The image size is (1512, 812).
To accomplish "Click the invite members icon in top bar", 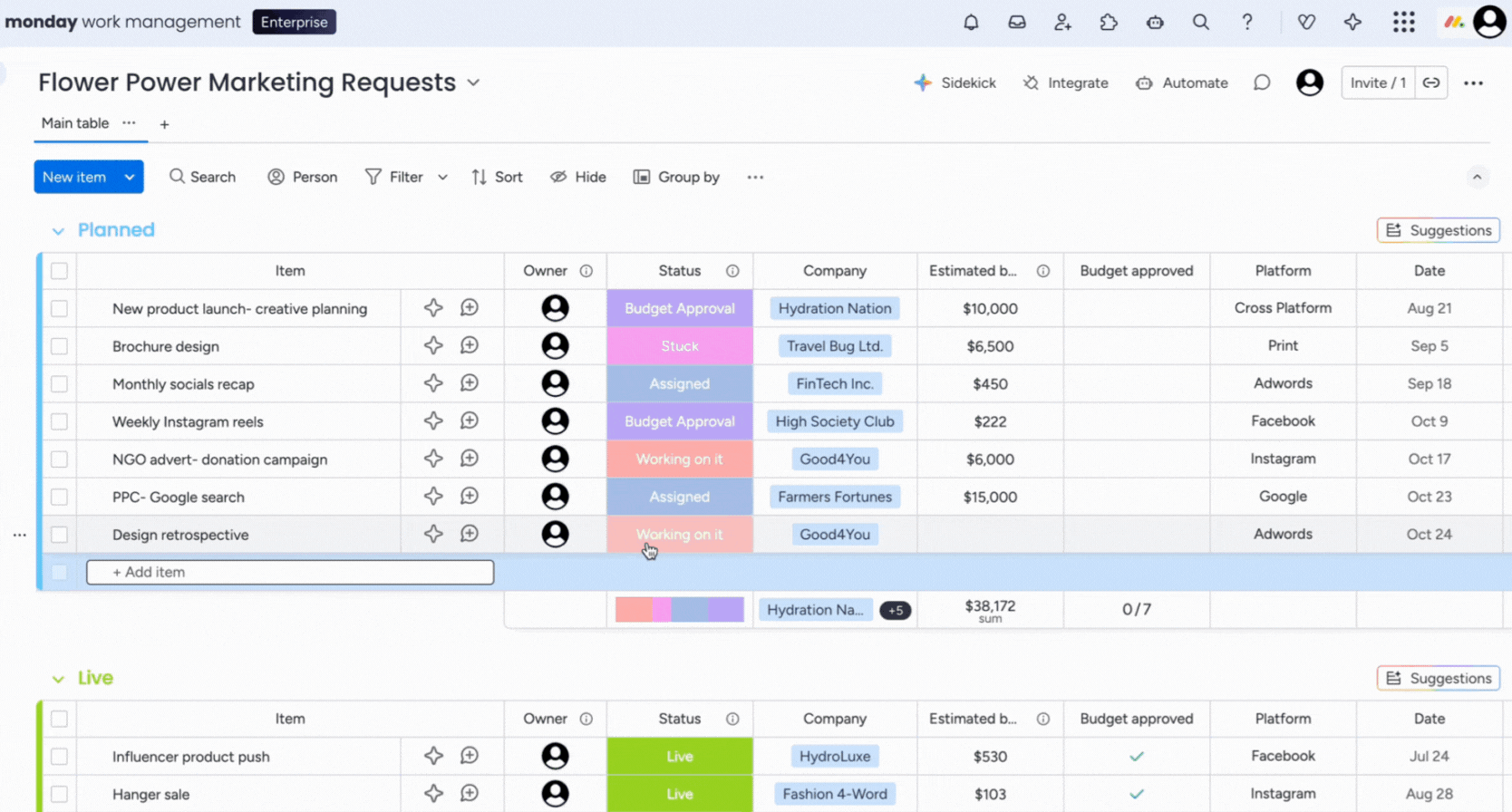I will 1062,22.
